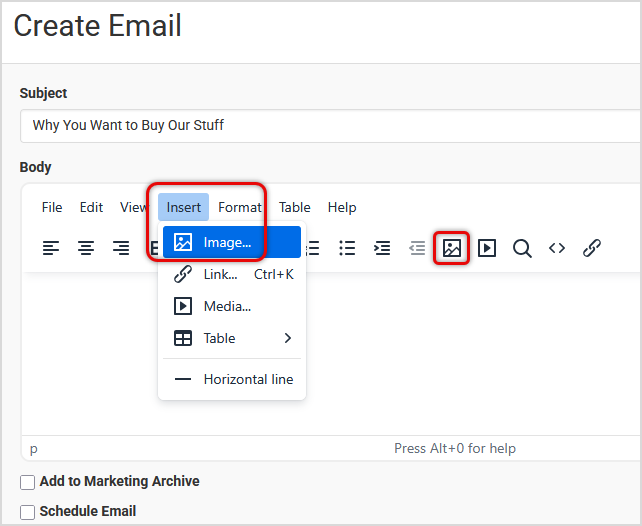Click the insert media toolbar icon
The image size is (642, 526).
[x=487, y=248]
